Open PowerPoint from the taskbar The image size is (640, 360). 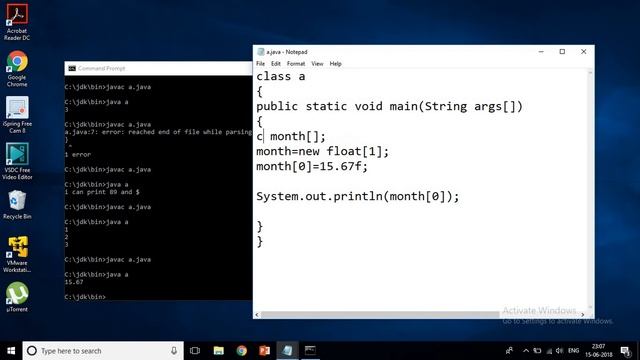264,351
